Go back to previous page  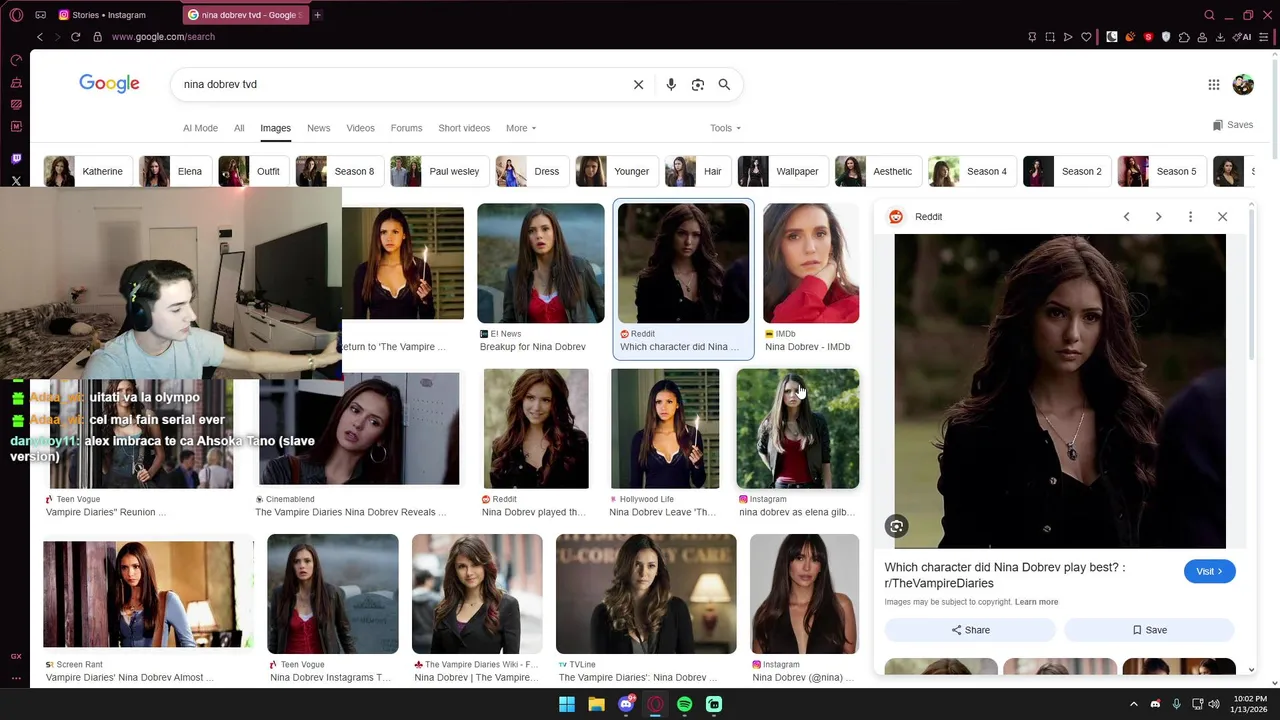[40, 37]
